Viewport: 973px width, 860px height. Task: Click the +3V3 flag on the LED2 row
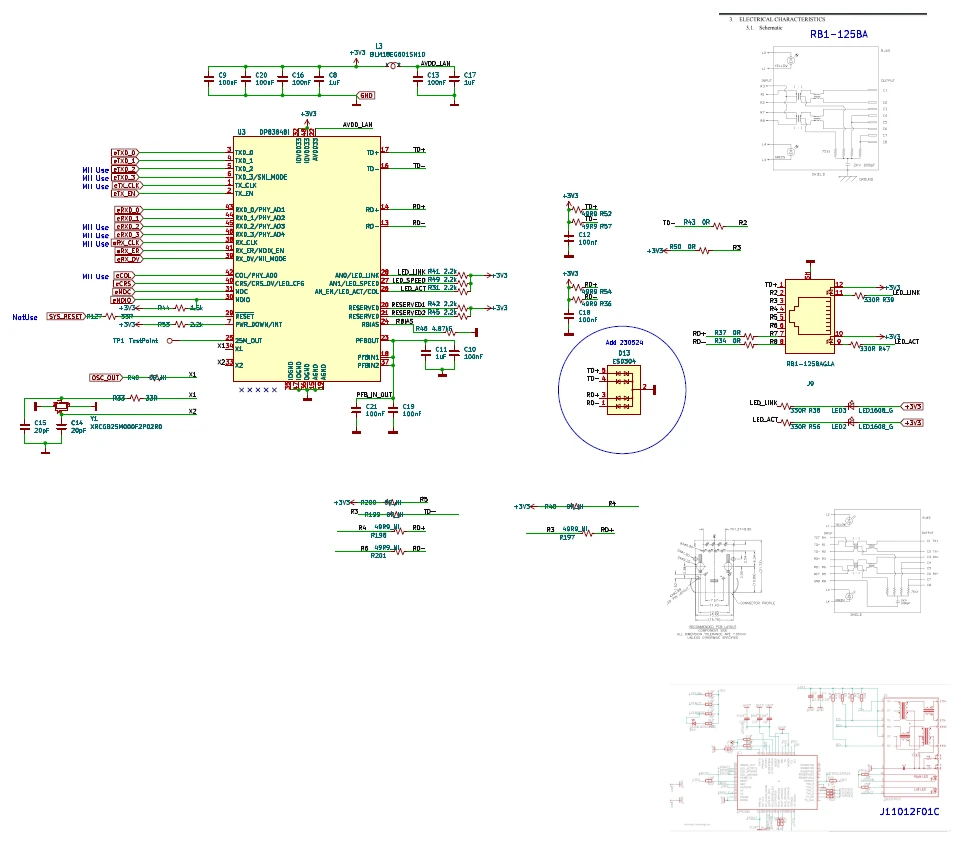point(912,423)
